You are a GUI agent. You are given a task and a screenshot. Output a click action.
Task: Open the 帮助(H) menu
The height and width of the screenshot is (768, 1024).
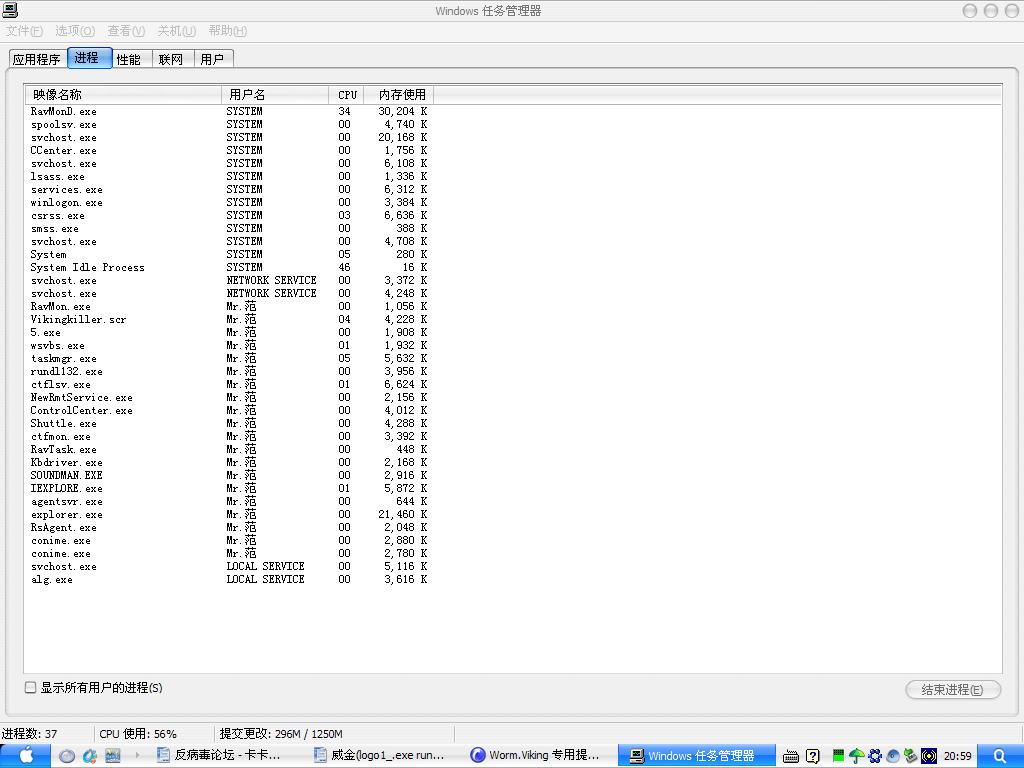228,31
